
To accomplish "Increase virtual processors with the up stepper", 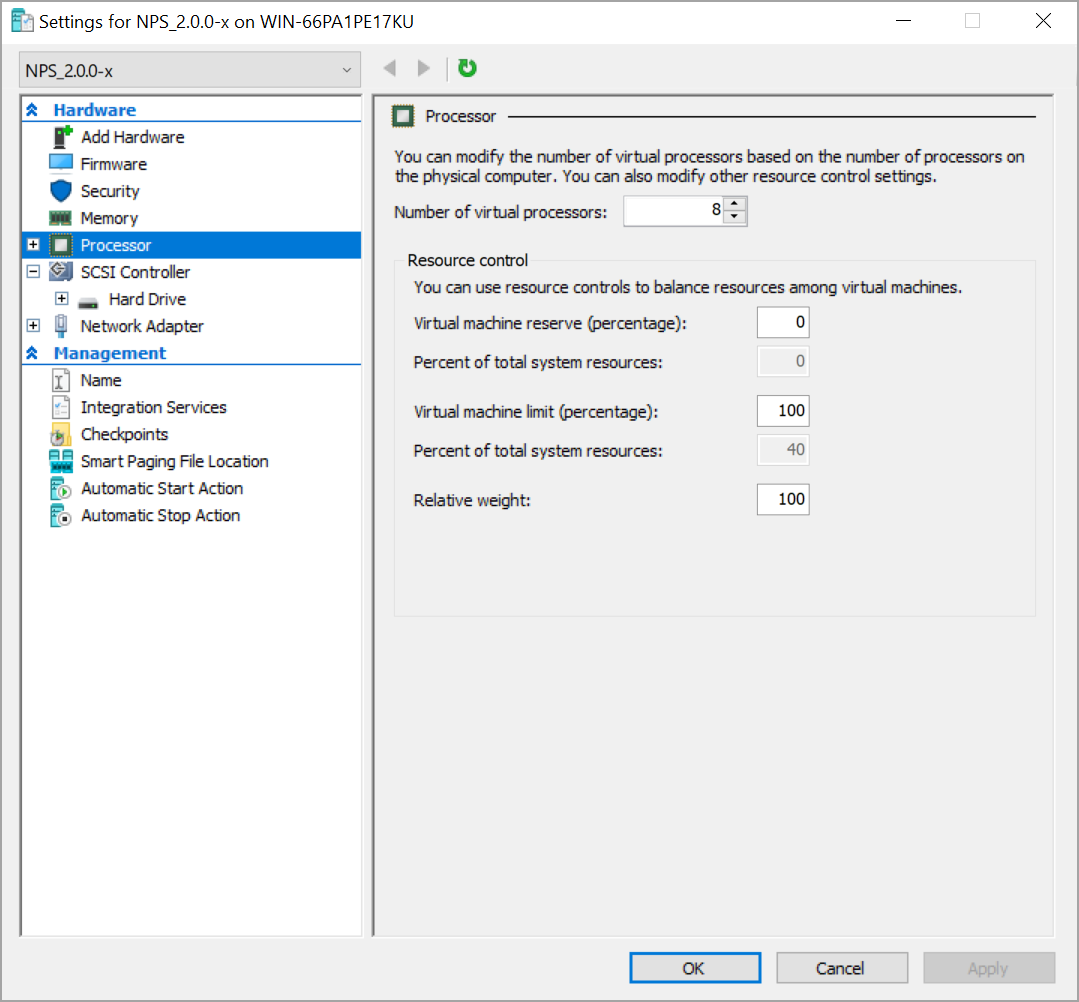I will pos(737,205).
